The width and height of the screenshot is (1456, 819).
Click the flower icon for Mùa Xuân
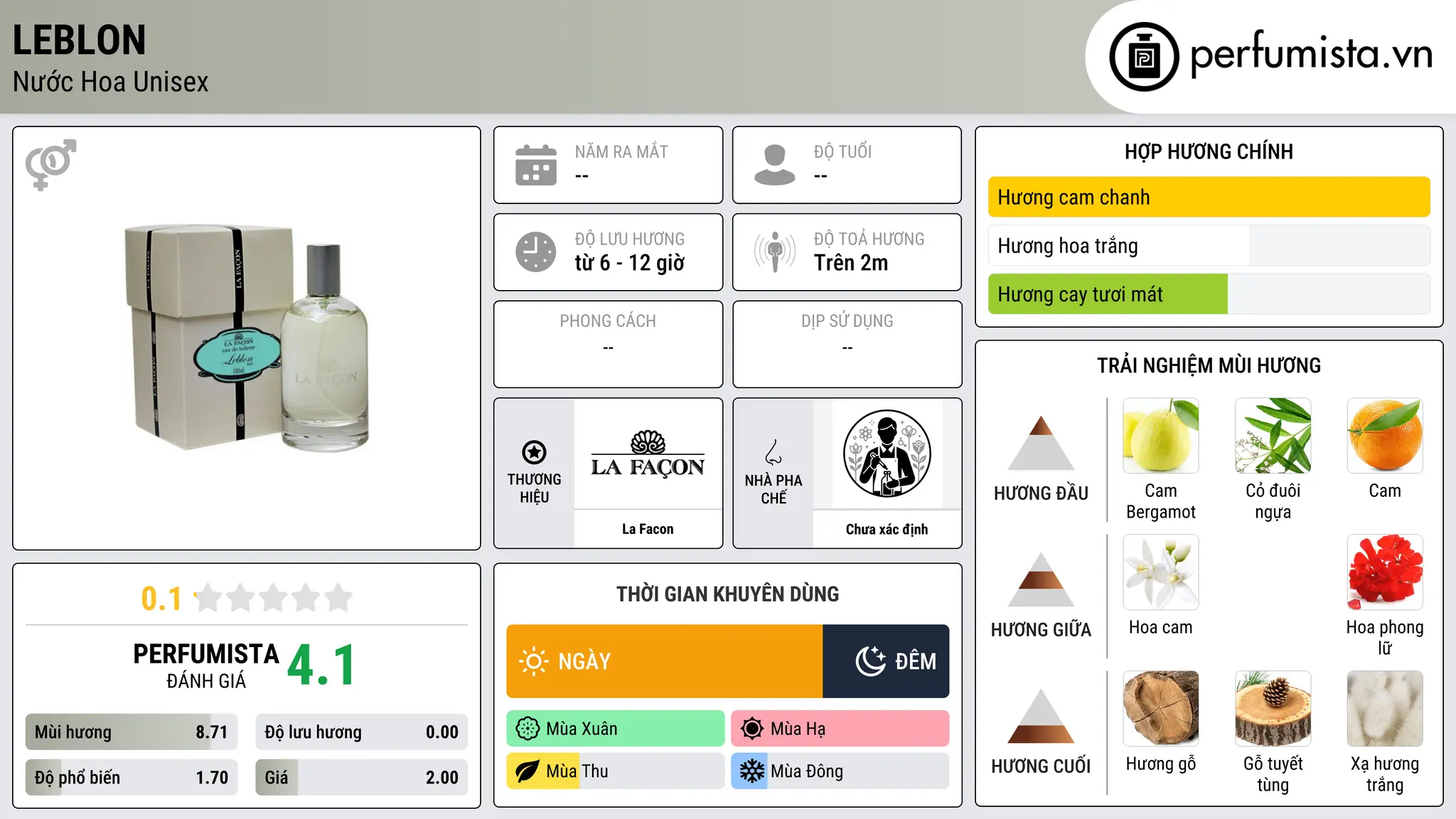coord(528,729)
